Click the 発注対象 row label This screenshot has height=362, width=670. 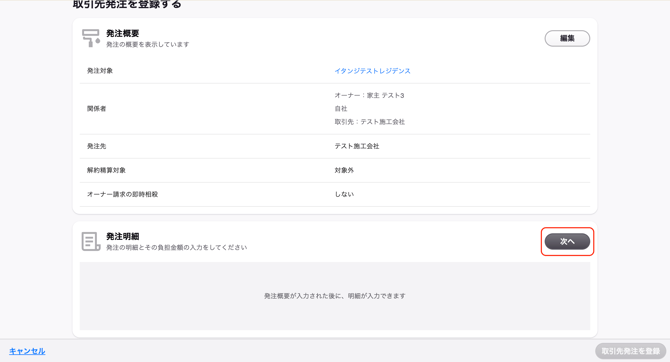pyautogui.click(x=100, y=71)
